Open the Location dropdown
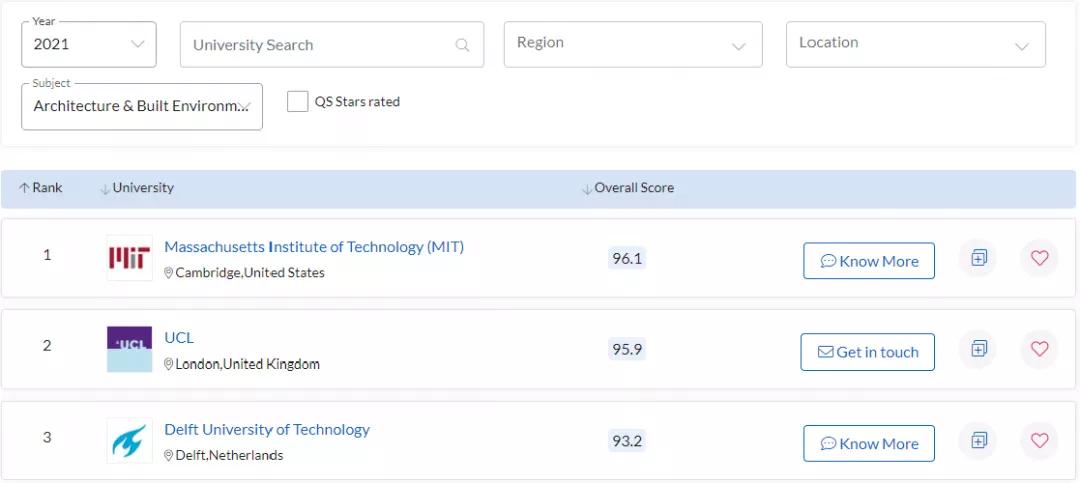The image size is (1080, 483). coord(915,45)
